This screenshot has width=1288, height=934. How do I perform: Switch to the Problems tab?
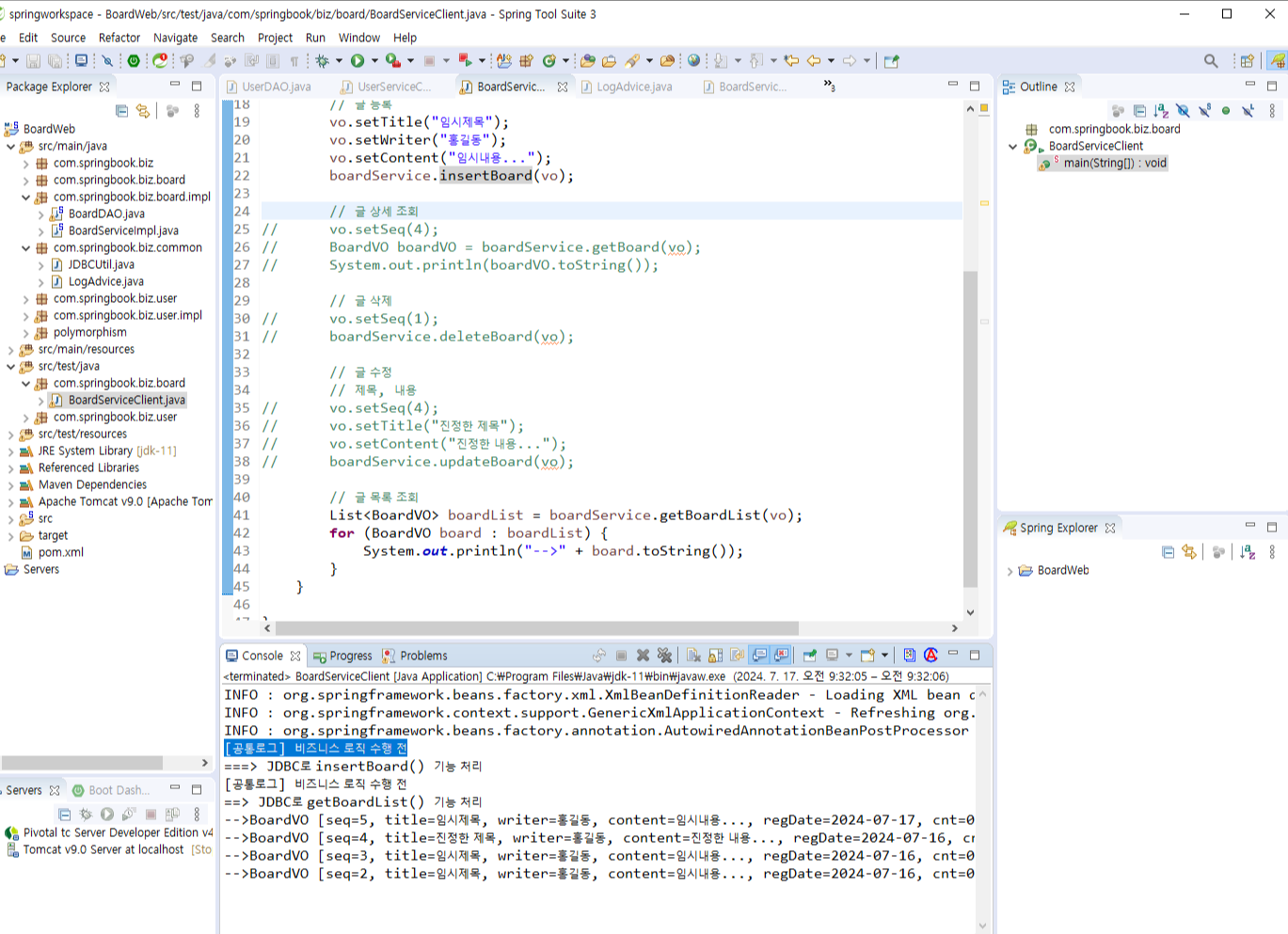point(415,656)
